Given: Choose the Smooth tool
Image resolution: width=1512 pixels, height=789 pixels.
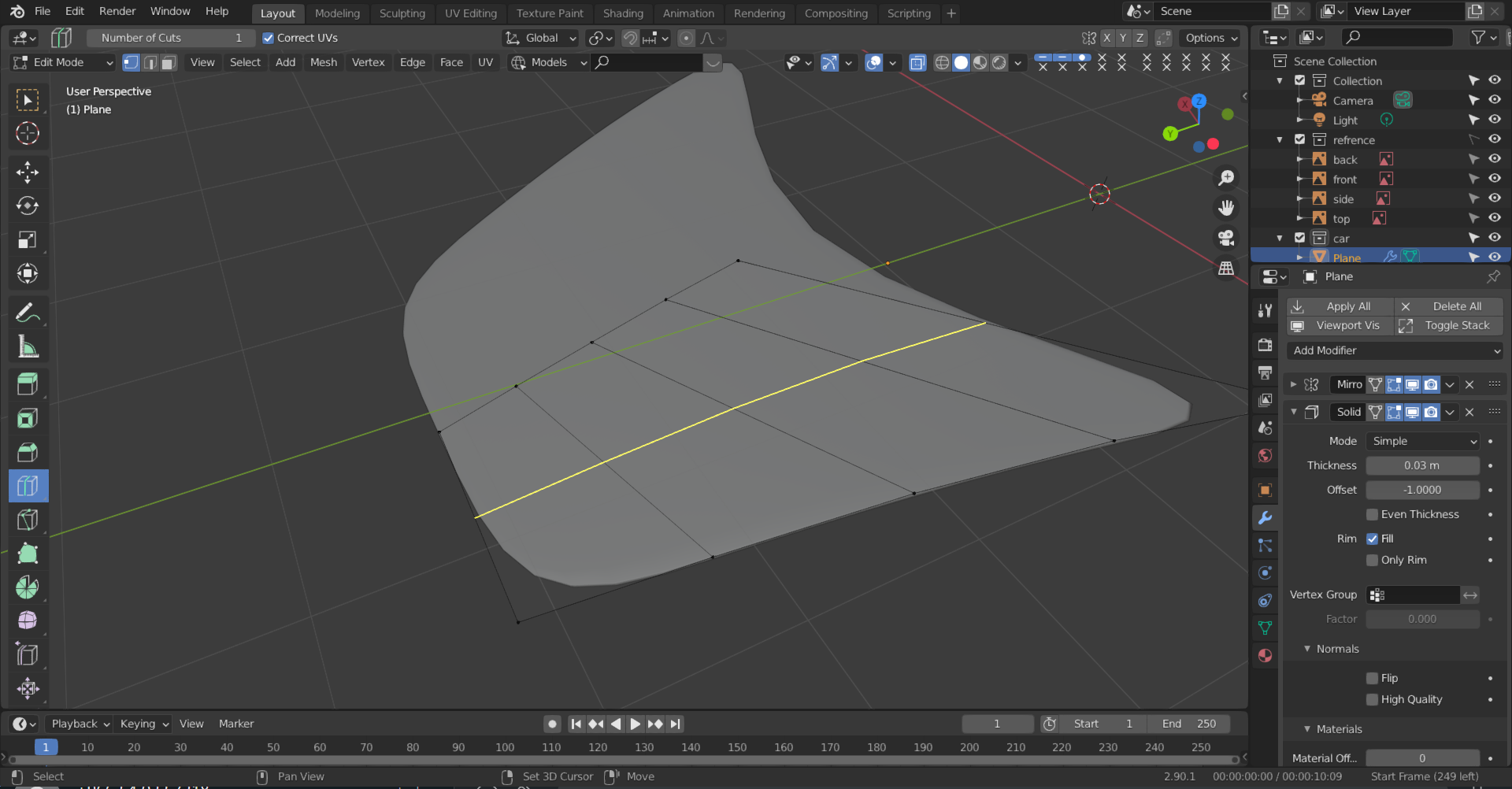Looking at the screenshot, I should pos(28,620).
